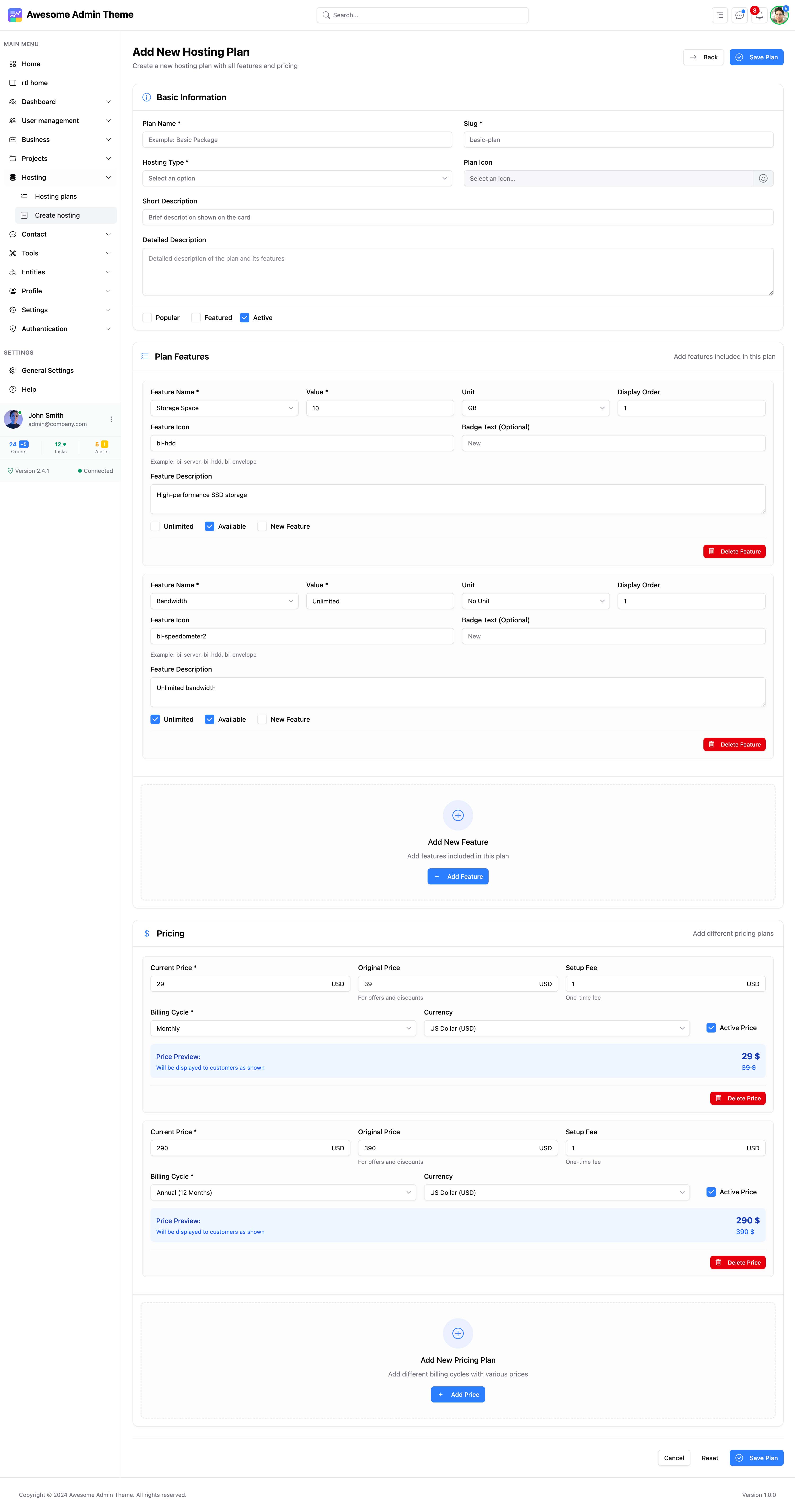Image resolution: width=795 pixels, height=1512 pixels.
Task: Uncheck Unlimited for Bandwidth feature
Action: tap(155, 720)
